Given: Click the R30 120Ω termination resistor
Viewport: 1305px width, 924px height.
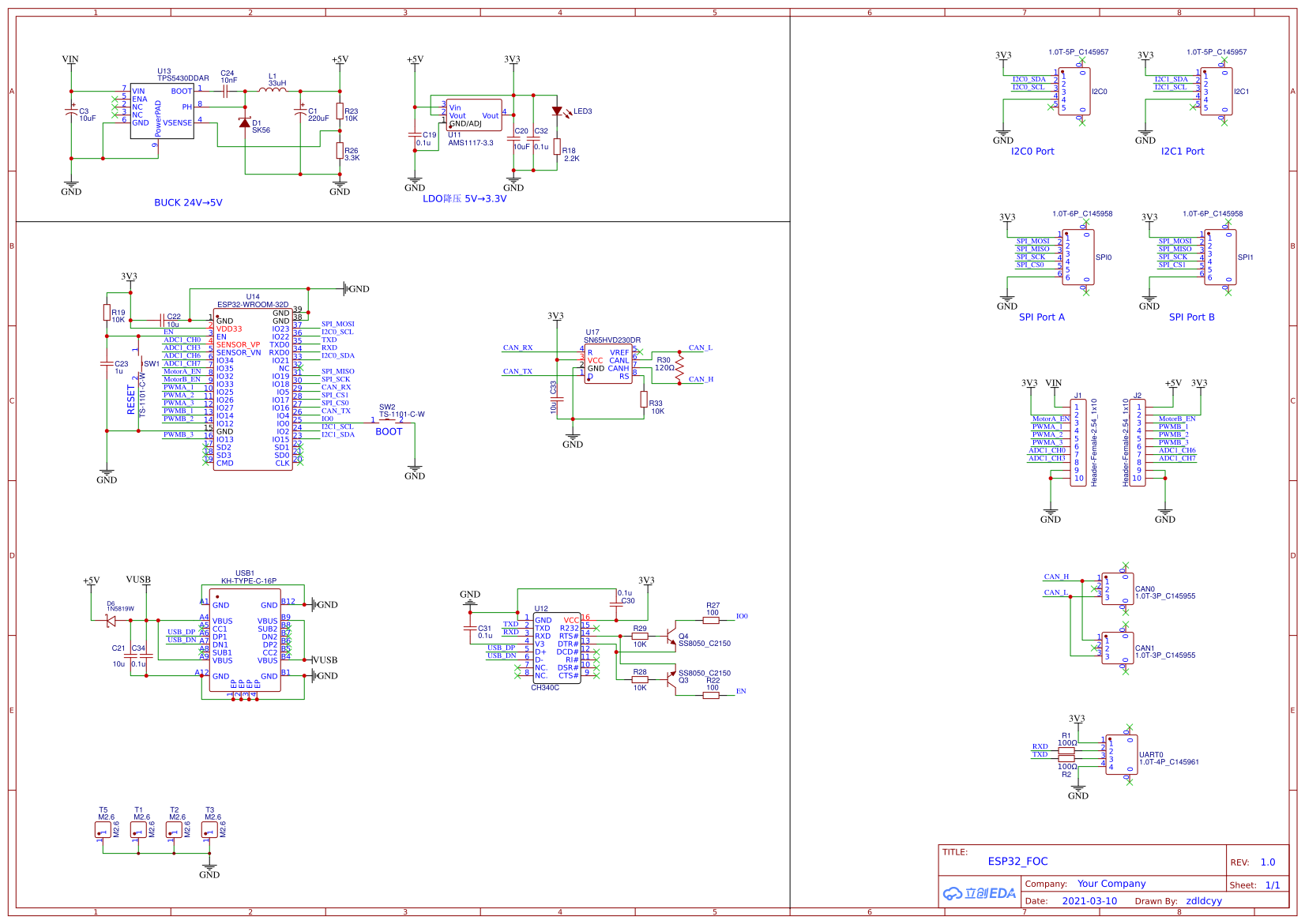Looking at the screenshot, I should click(x=679, y=367).
